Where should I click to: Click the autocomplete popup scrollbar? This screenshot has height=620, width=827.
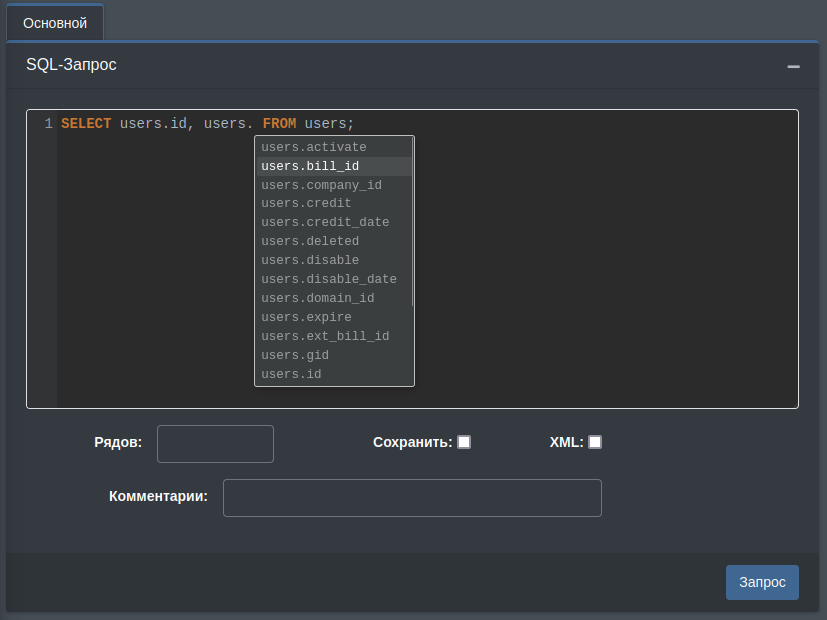pos(412,222)
